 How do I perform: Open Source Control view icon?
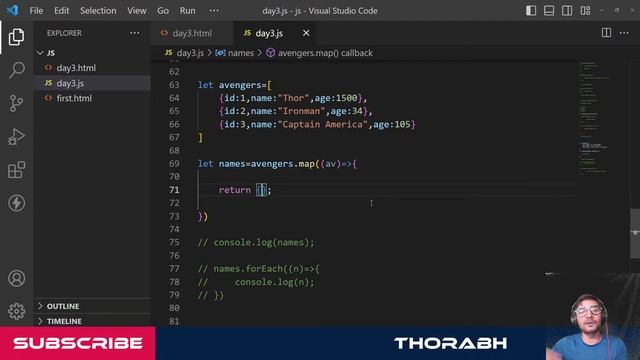(x=16, y=103)
